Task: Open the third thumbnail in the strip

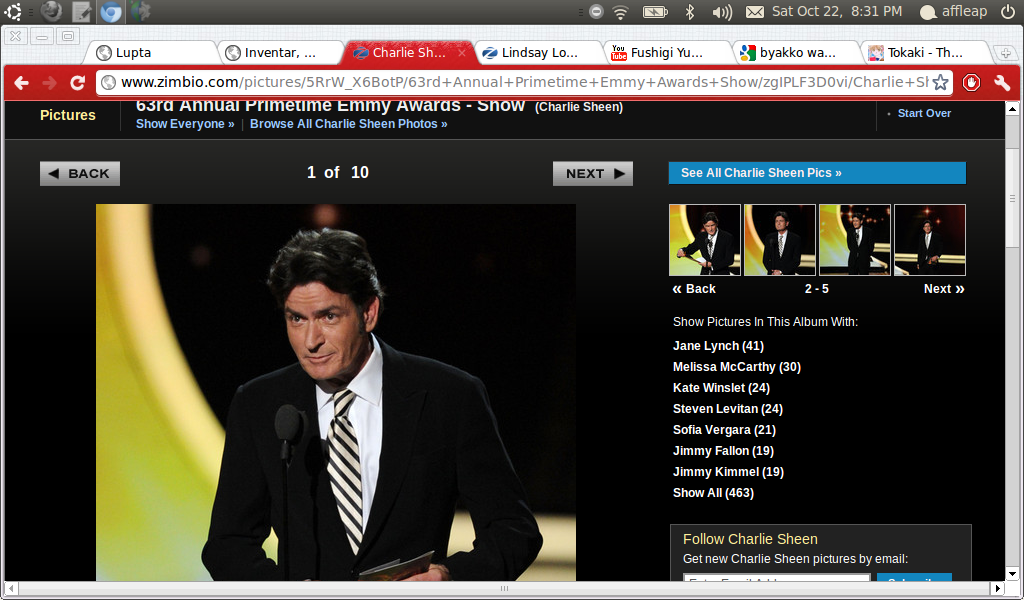Action: (855, 240)
